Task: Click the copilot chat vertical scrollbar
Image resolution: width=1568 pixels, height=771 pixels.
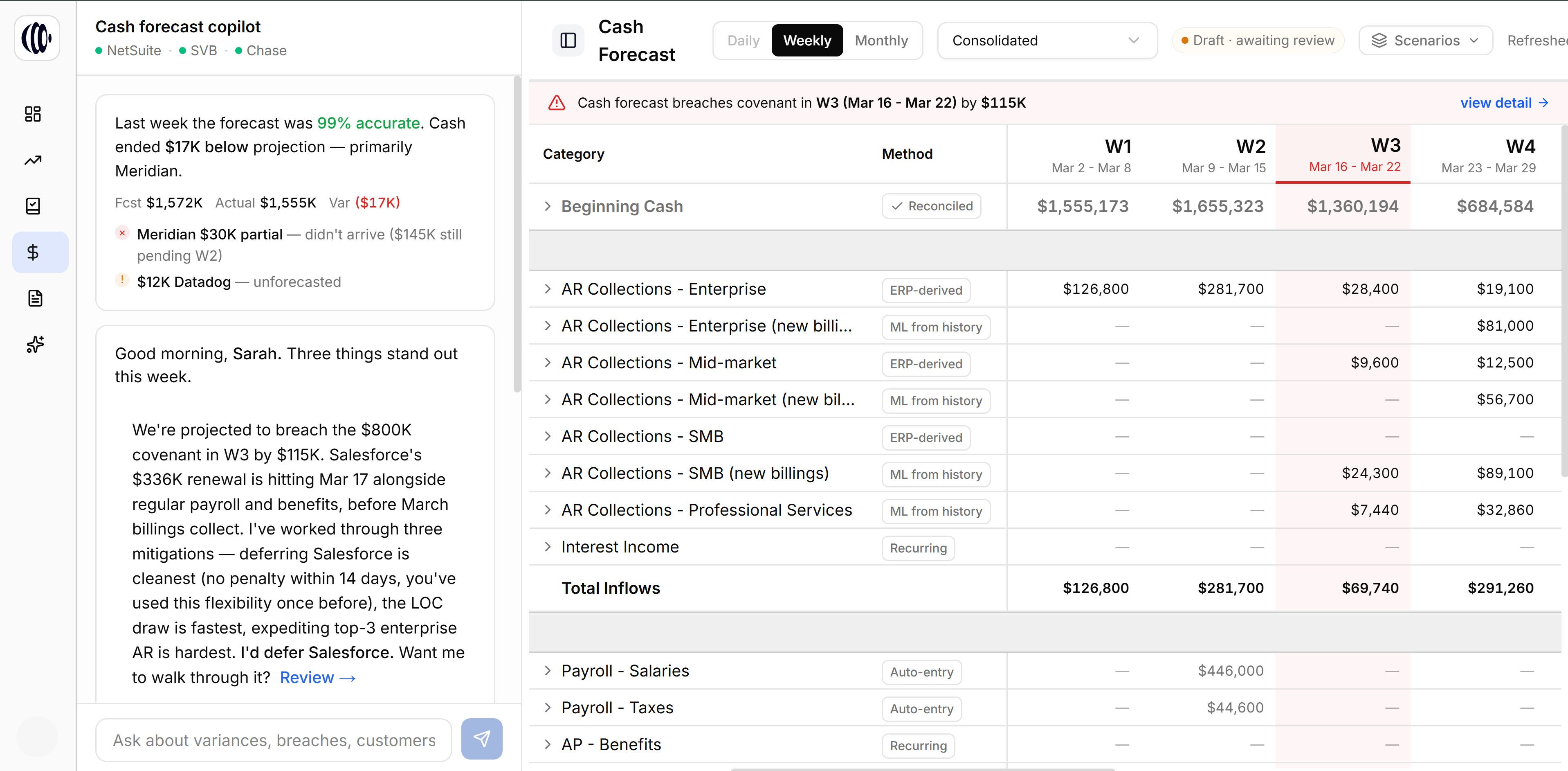Action: coord(517,234)
